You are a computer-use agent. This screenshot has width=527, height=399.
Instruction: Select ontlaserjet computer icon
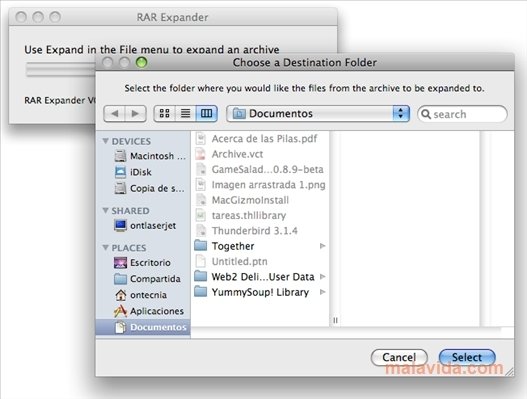click(x=120, y=225)
